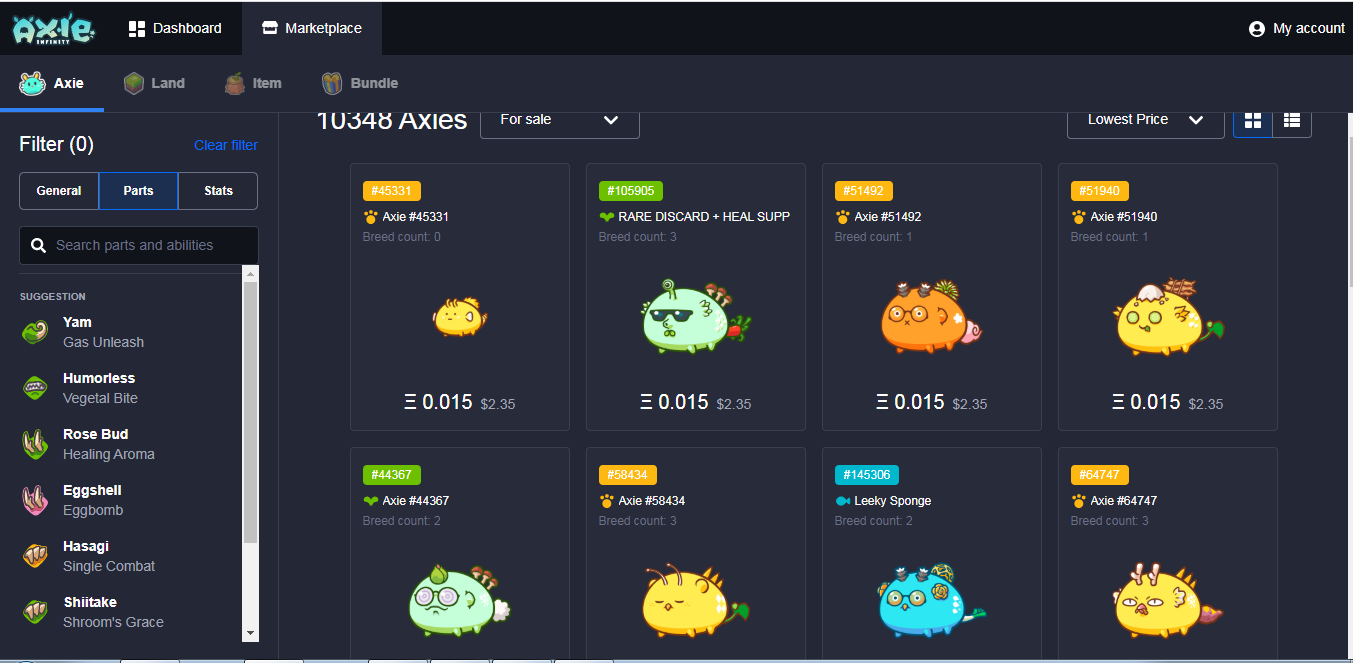Open the yellow Axie #64747 image
The height and width of the screenshot is (663, 1353).
tap(1166, 600)
